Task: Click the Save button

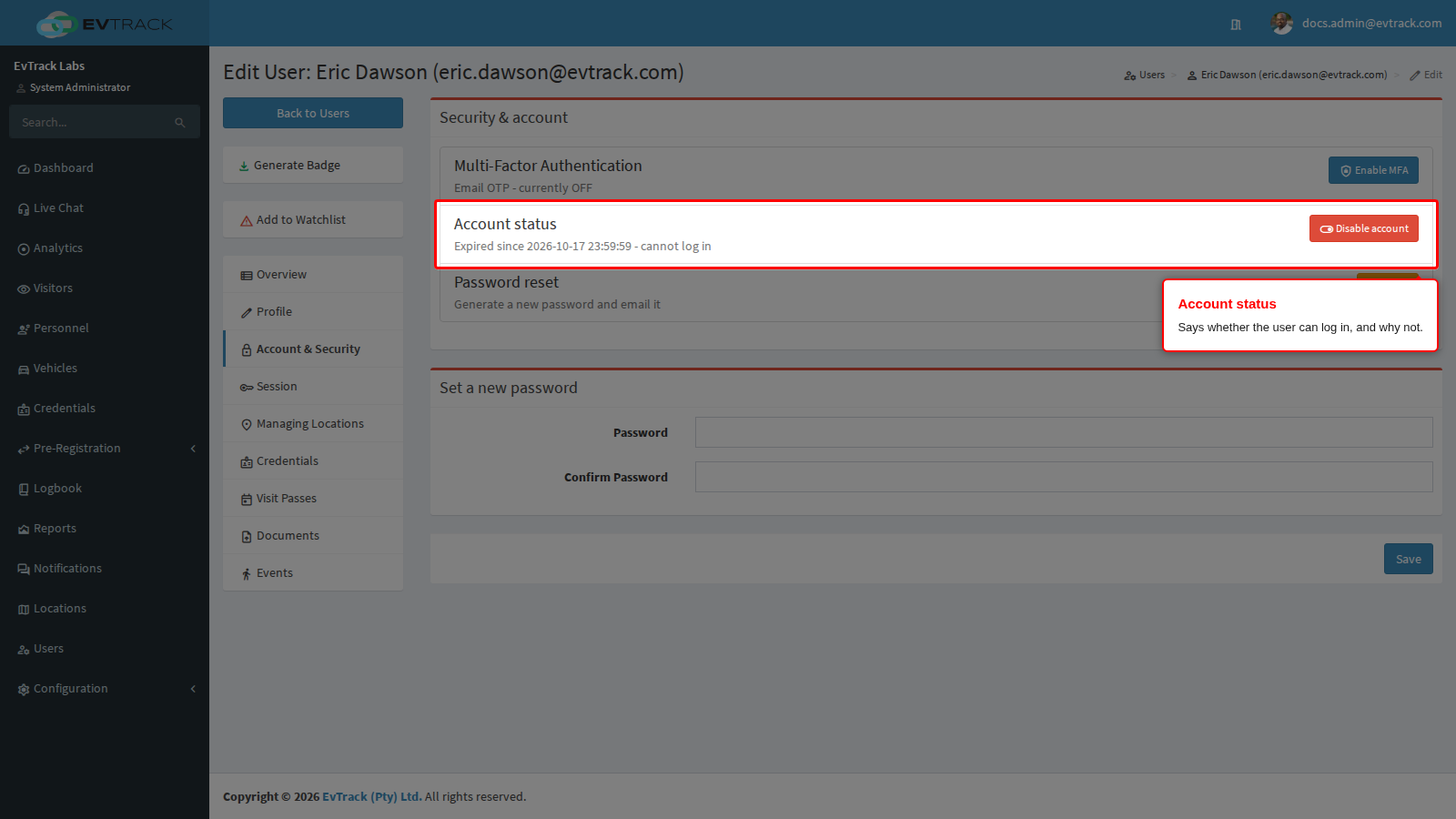Action: coord(1409,559)
